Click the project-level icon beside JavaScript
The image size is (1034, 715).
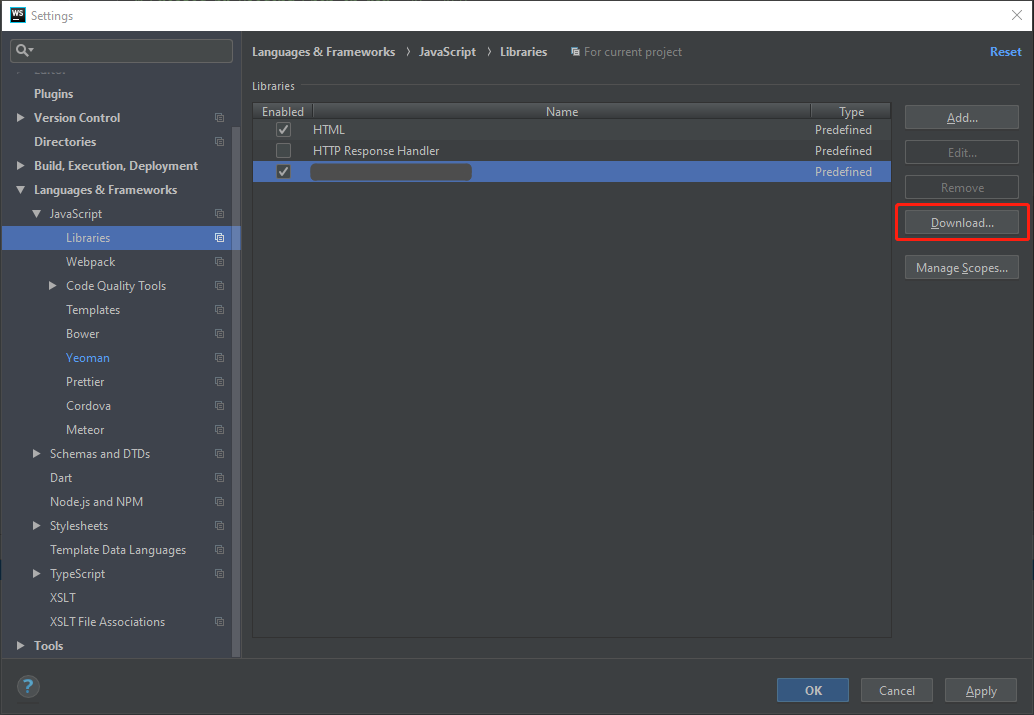220,214
